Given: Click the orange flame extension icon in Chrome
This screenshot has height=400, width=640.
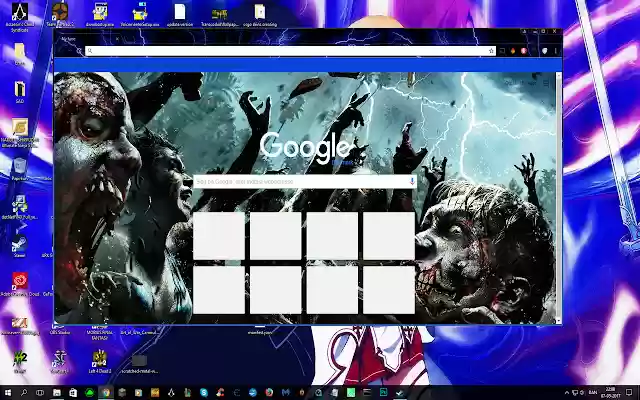Looking at the screenshot, I should [513, 51].
